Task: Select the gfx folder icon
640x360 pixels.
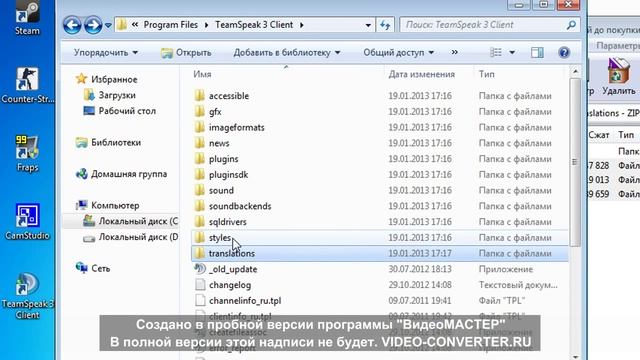Action: tap(200, 111)
